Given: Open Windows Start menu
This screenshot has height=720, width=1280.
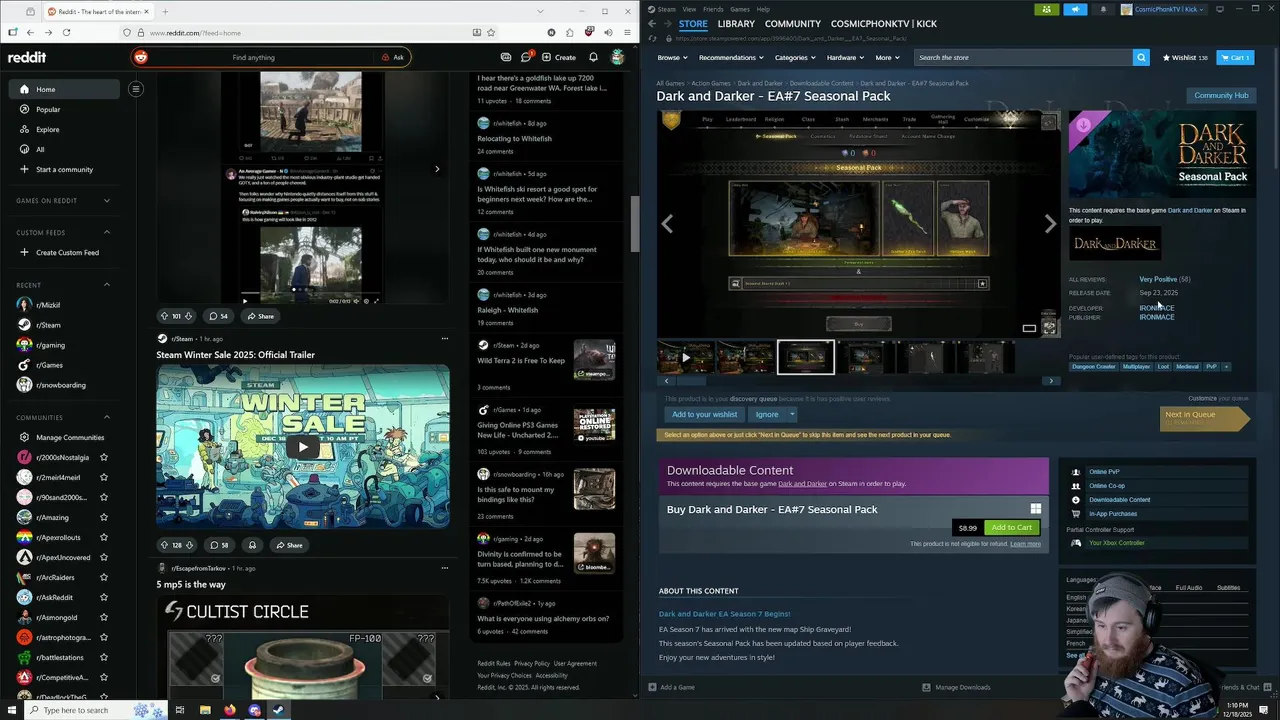Looking at the screenshot, I should (12, 710).
